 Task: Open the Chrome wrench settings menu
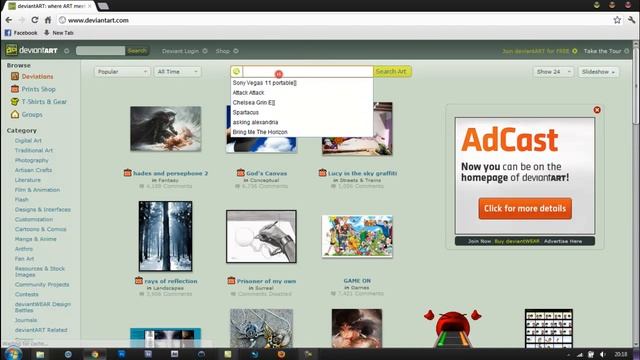(632, 20)
